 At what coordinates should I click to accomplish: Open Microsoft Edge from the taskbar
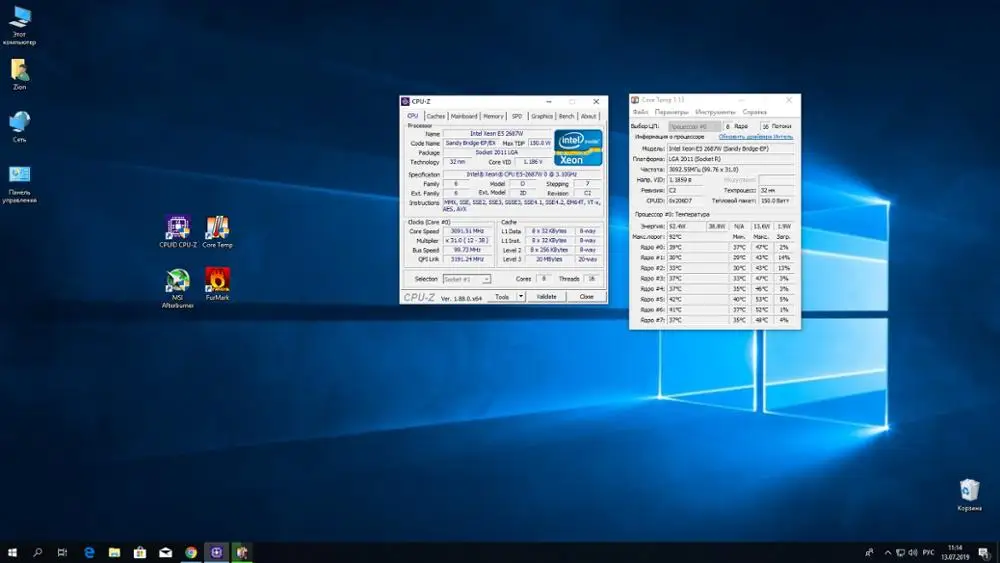(x=89, y=552)
